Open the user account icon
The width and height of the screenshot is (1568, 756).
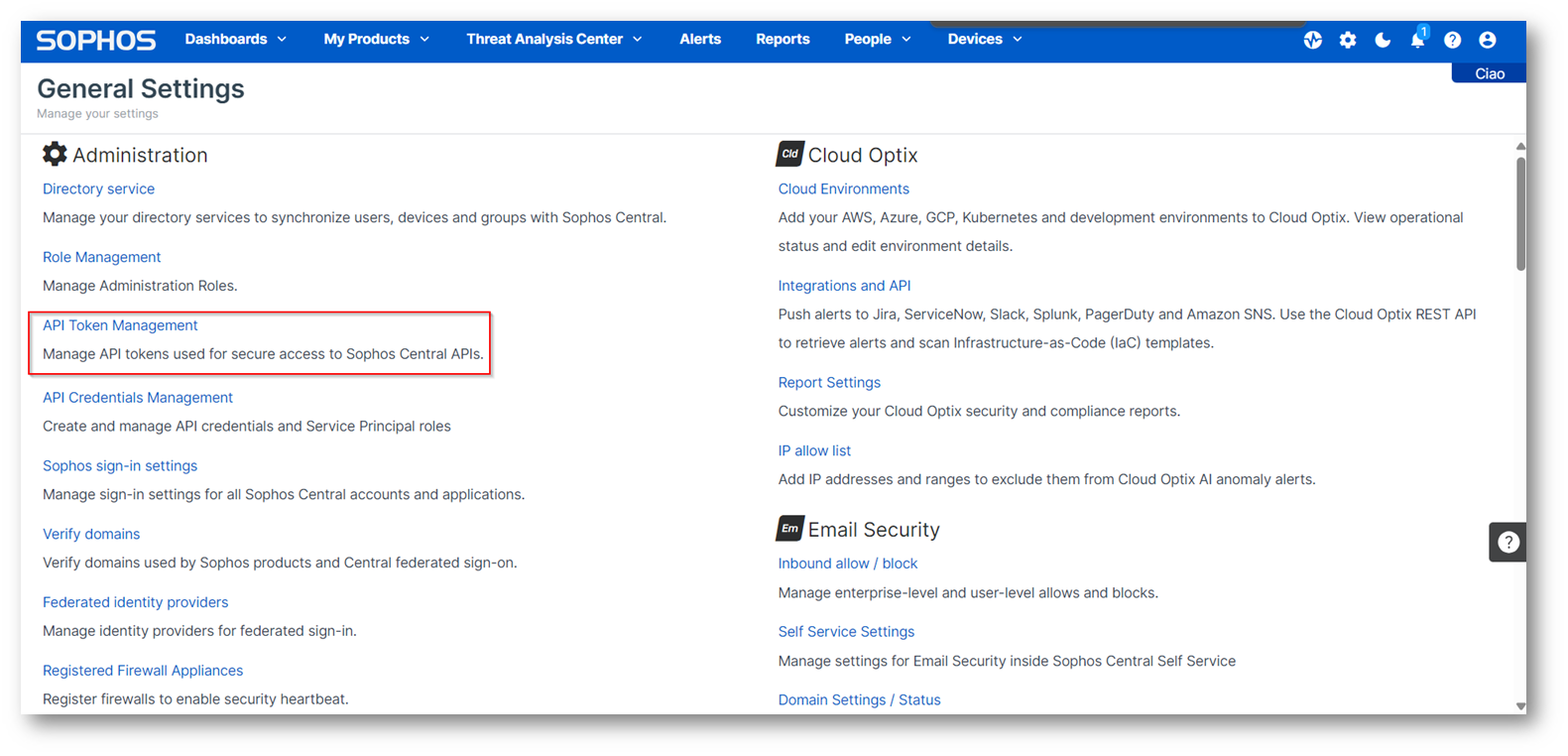pyautogui.click(x=1487, y=40)
